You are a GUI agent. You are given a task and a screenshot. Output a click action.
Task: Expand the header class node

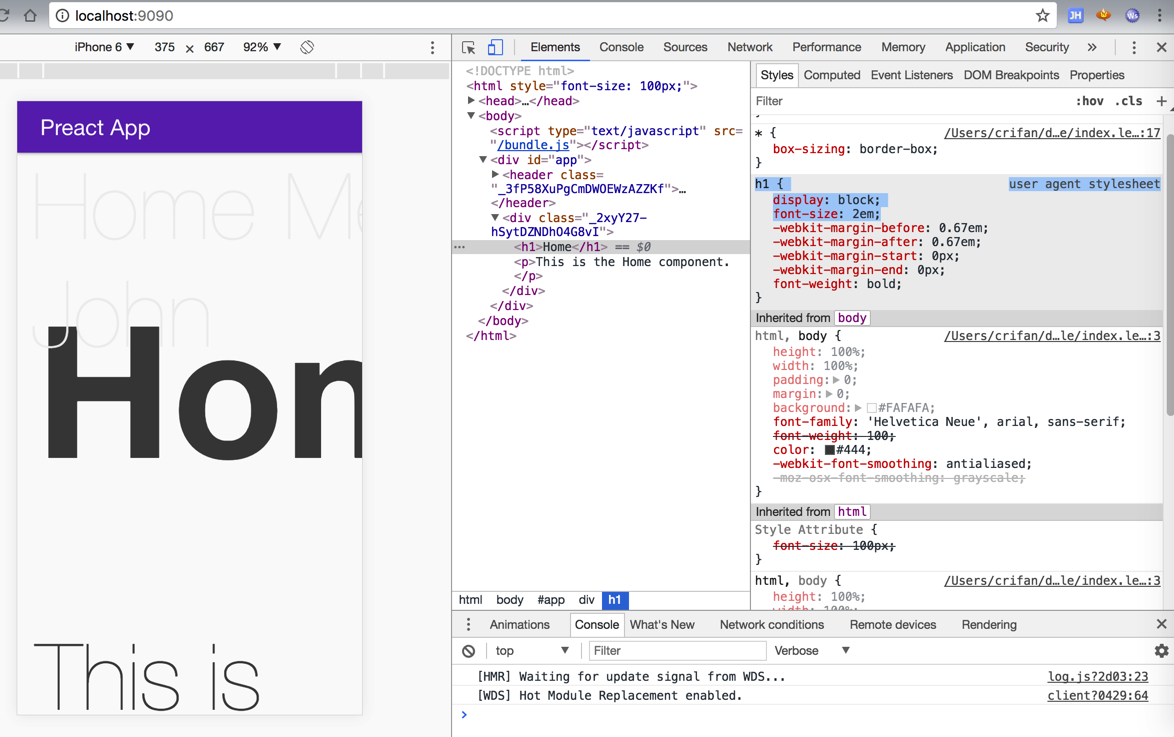point(495,174)
